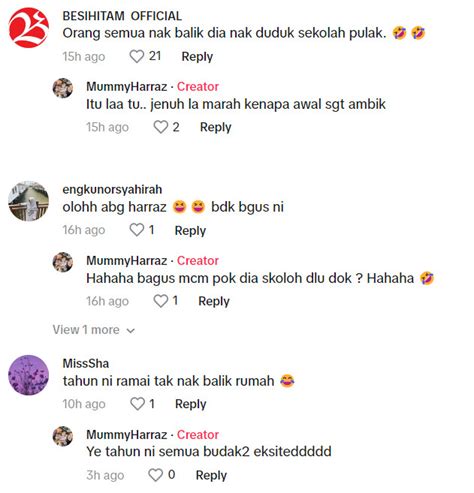The image size is (474, 493).
Task: Tap the heart on MissSha's comment
Action: point(137,404)
